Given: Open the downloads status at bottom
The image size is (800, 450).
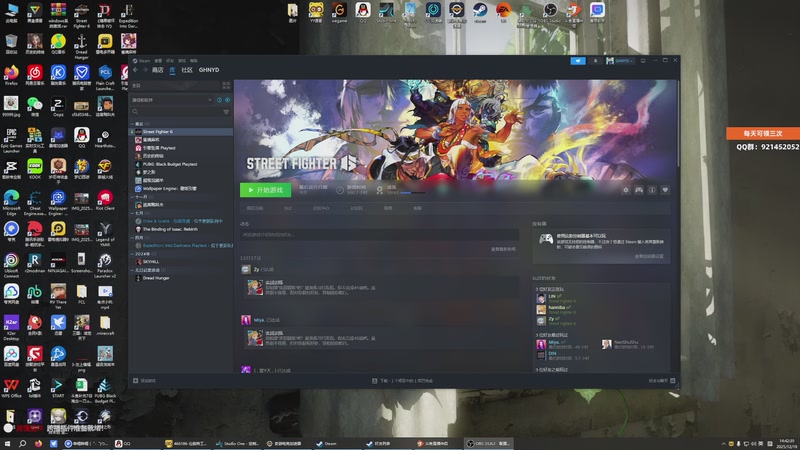Looking at the screenshot, I should [x=403, y=381].
